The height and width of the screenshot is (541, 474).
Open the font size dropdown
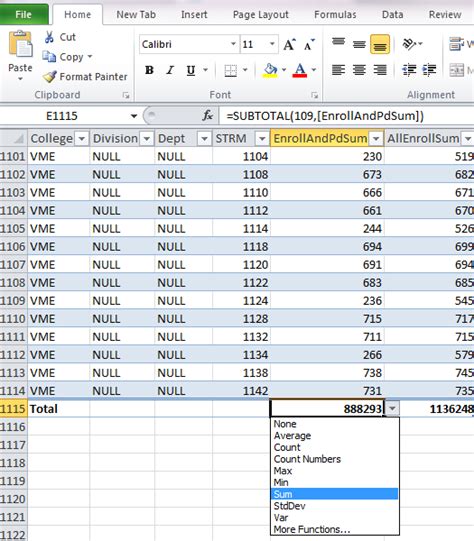click(x=272, y=44)
